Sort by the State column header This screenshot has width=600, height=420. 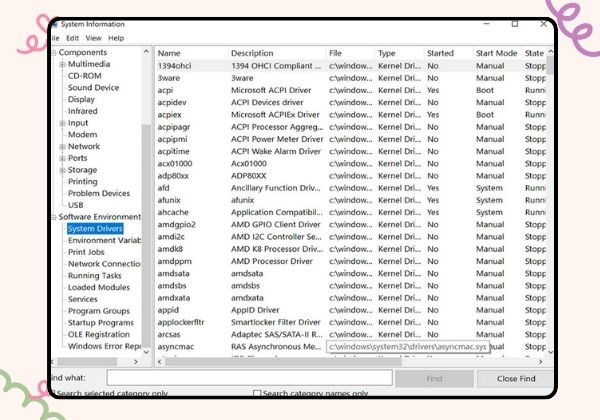click(x=534, y=53)
